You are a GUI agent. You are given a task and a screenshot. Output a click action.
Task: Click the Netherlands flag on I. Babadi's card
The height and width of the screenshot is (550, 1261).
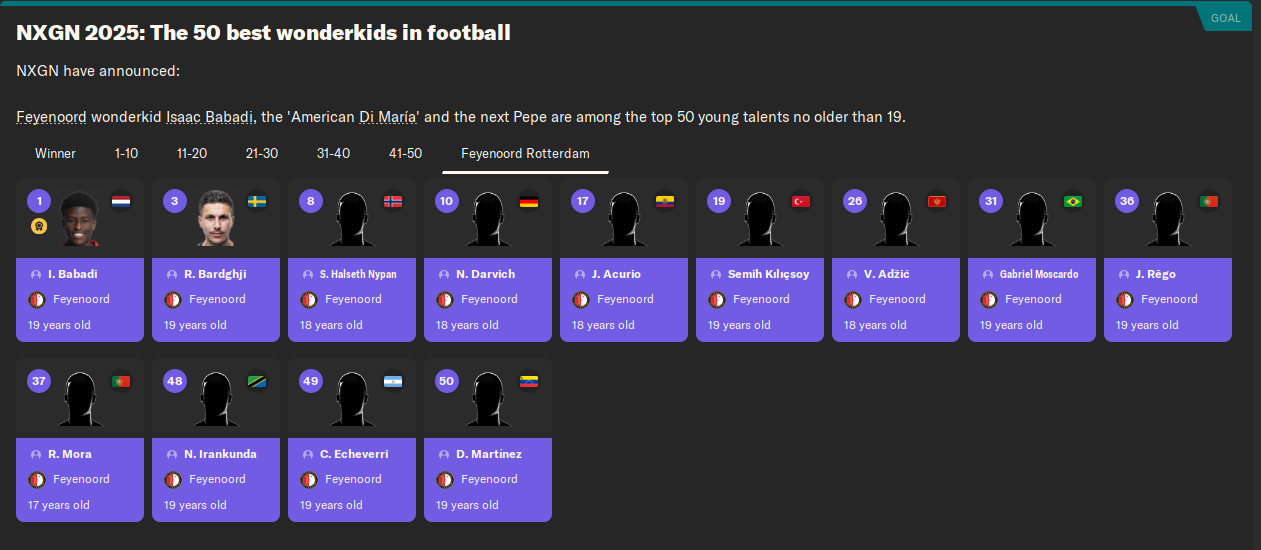pos(121,201)
